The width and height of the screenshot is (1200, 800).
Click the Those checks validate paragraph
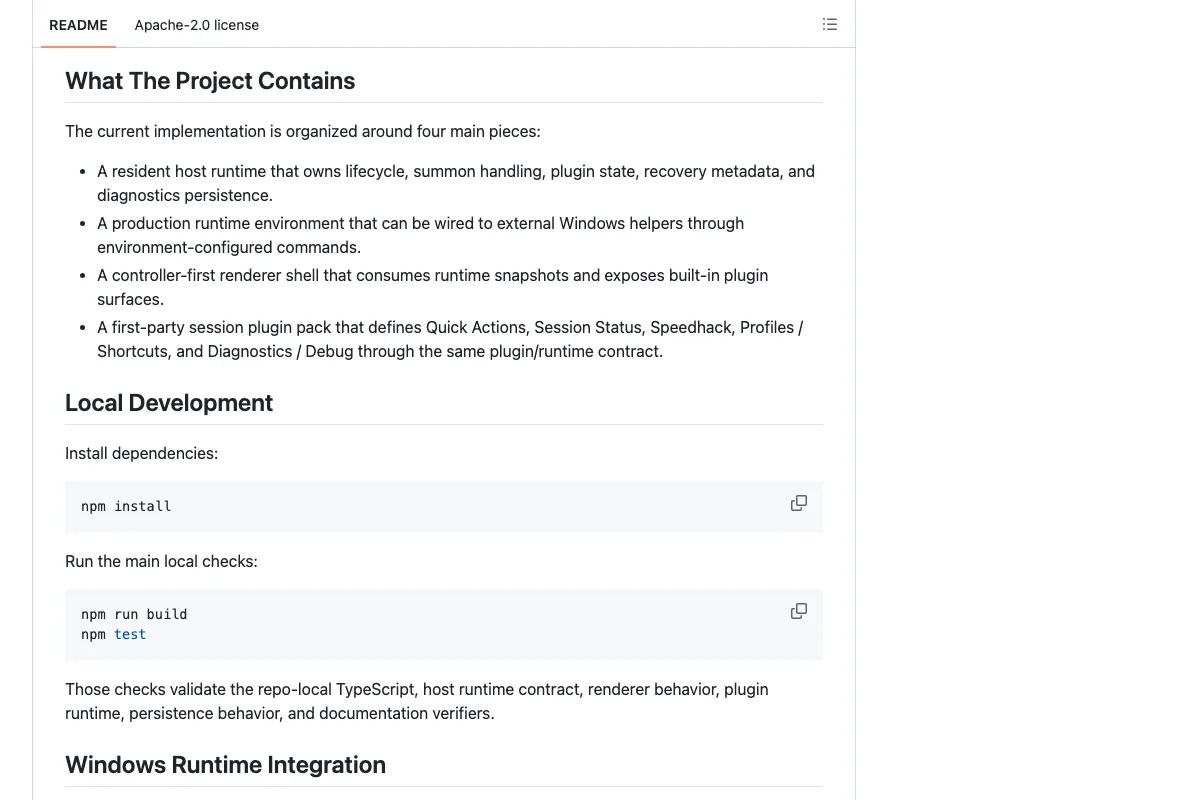(x=417, y=701)
